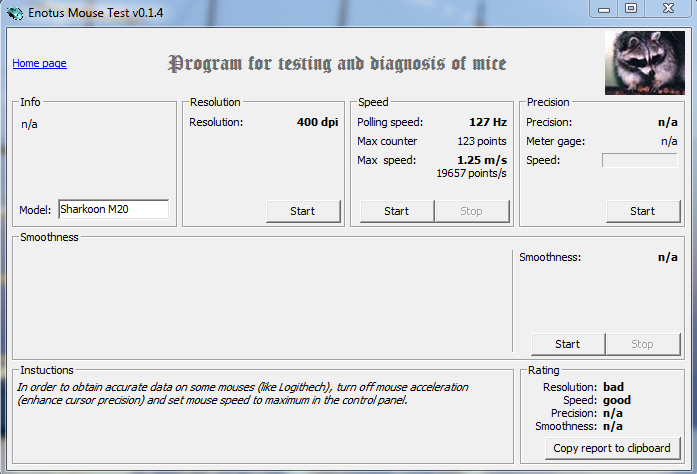Image resolution: width=697 pixels, height=474 pixels.
Task: Click the 127 Hz polling speed value
Action: 488,122
